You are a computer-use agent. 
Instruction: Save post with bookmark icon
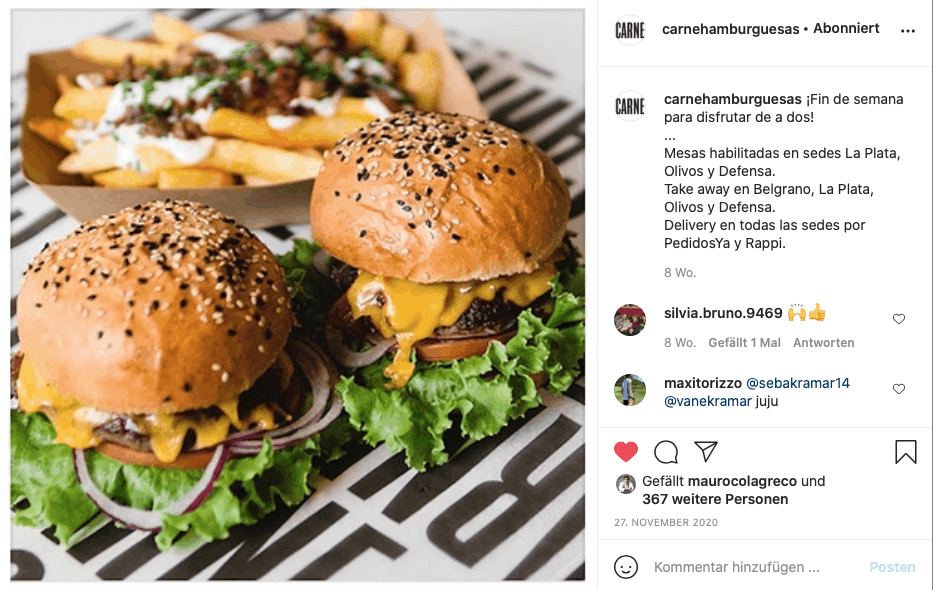click(x=906, y=452)
